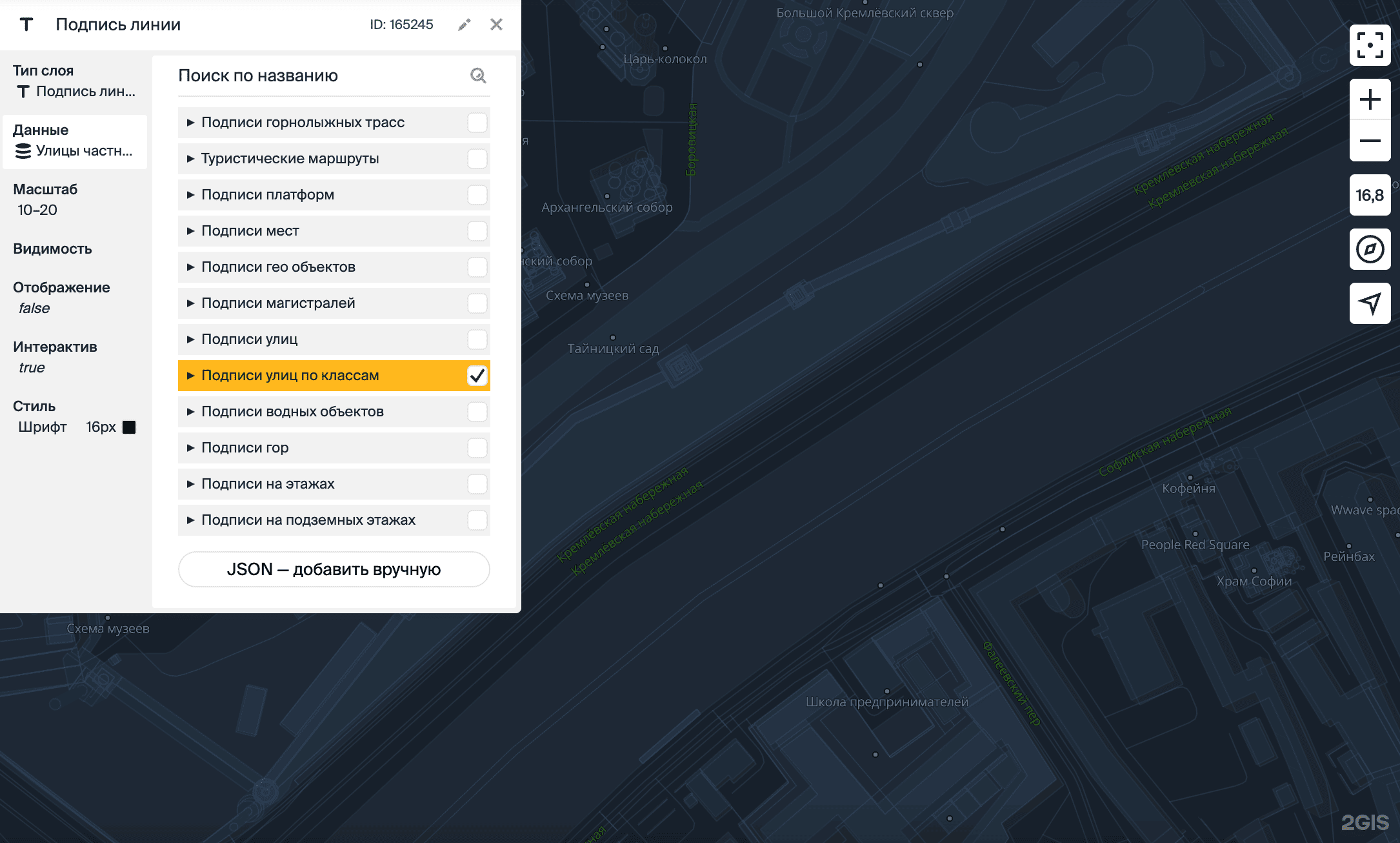This screenshot has height=843, width=1400.
Task: Click the compass orientation icon
Action: click(1370, 249)
